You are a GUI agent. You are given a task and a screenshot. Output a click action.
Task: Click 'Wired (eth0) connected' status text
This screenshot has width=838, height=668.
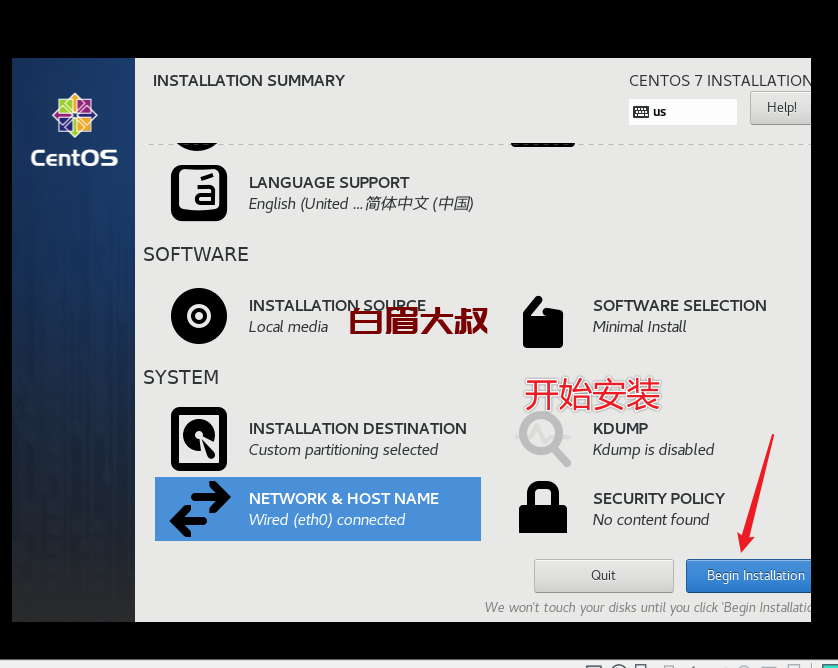327,520
